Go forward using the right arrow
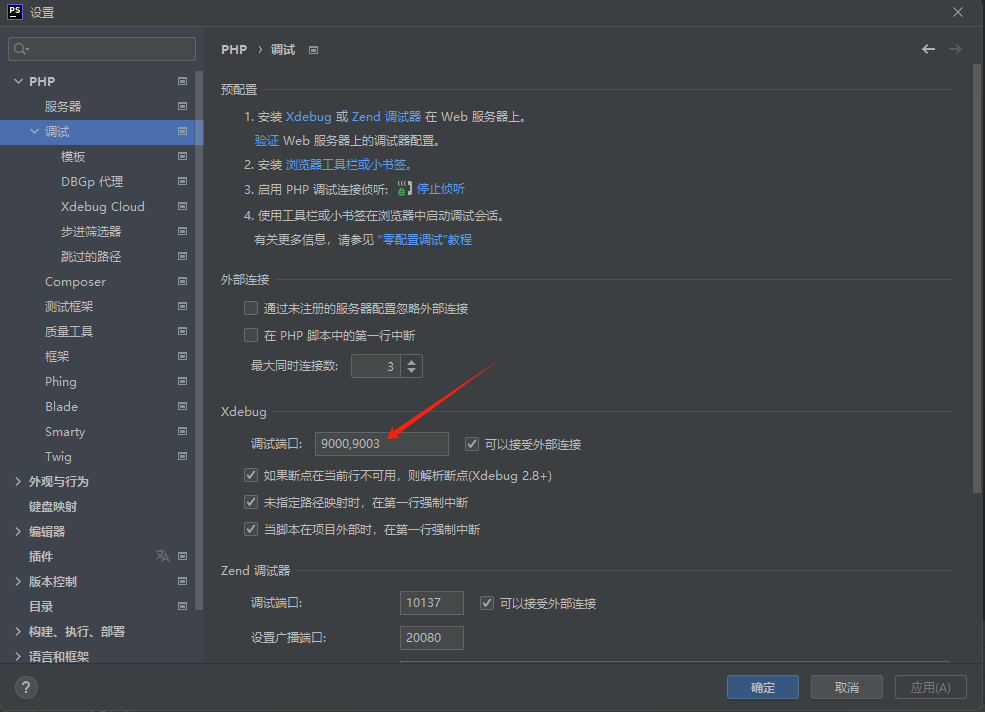Image resolution: width=985 pixels, height=712 pixels. (x=955, y=49)
